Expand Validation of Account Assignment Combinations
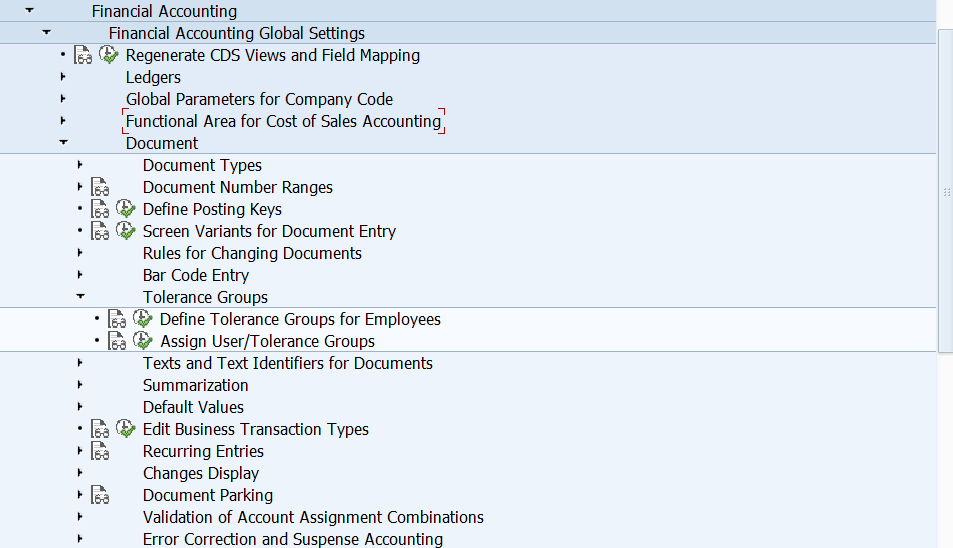 coord(80,516)
